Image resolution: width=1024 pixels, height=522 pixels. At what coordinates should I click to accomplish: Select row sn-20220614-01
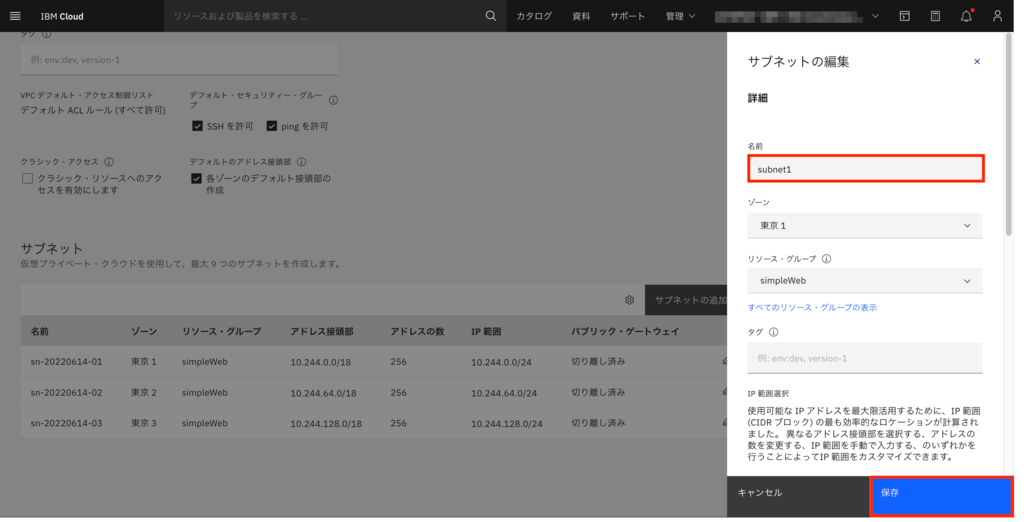point(374,361)
